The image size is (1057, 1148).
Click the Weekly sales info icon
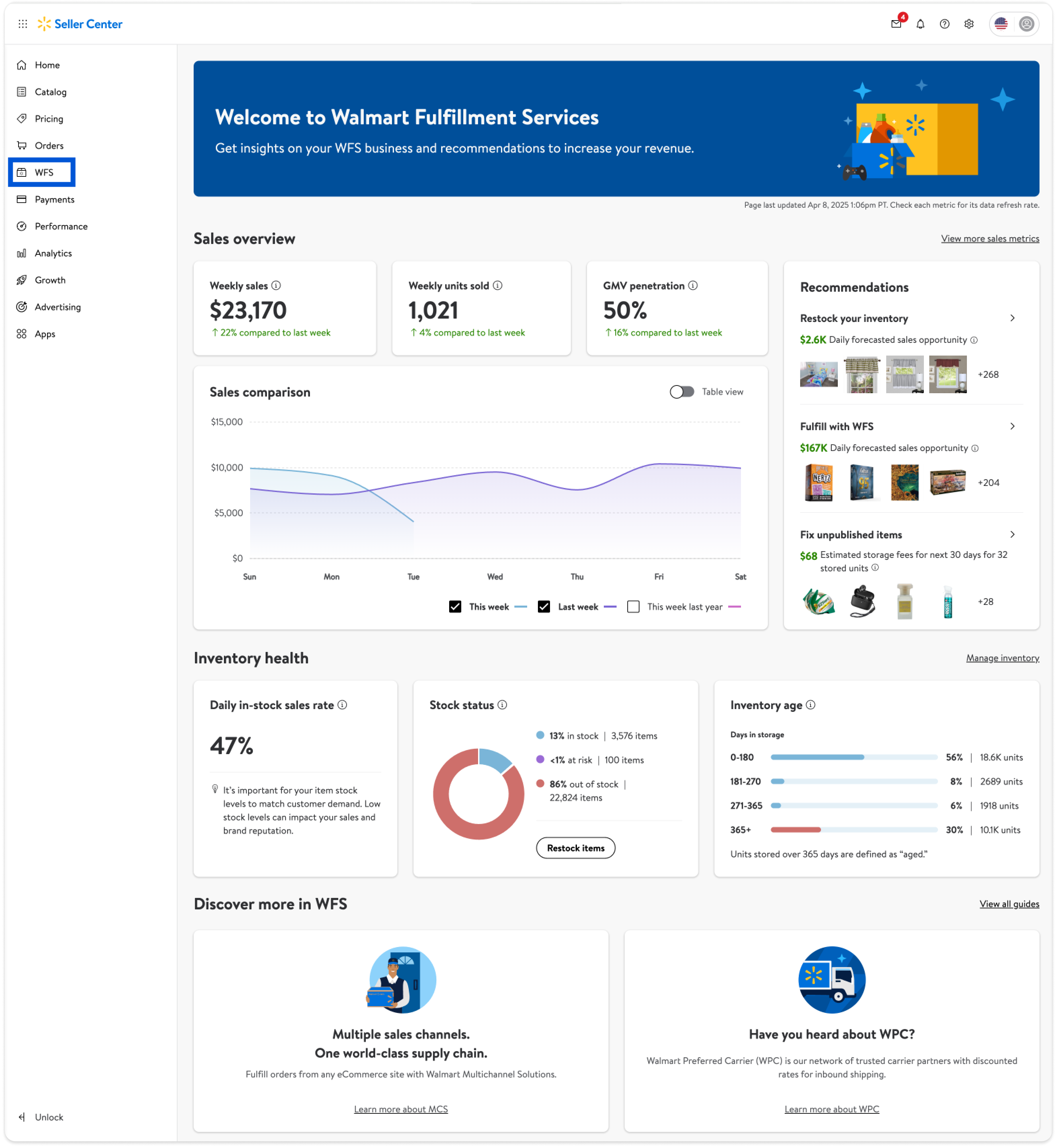click(x=276, y=285)
